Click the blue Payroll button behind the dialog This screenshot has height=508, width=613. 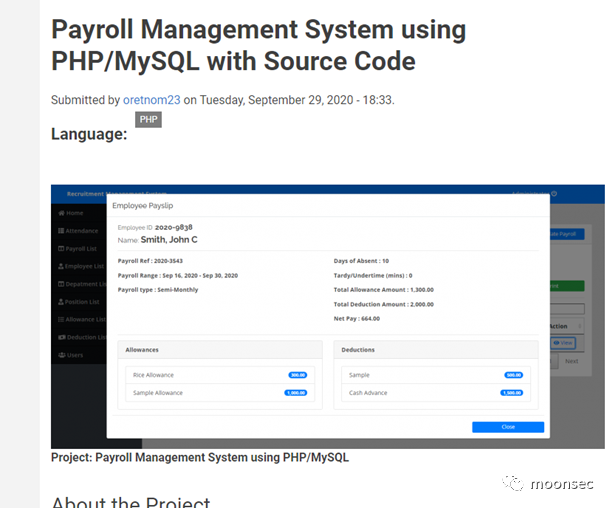point(567,234)
